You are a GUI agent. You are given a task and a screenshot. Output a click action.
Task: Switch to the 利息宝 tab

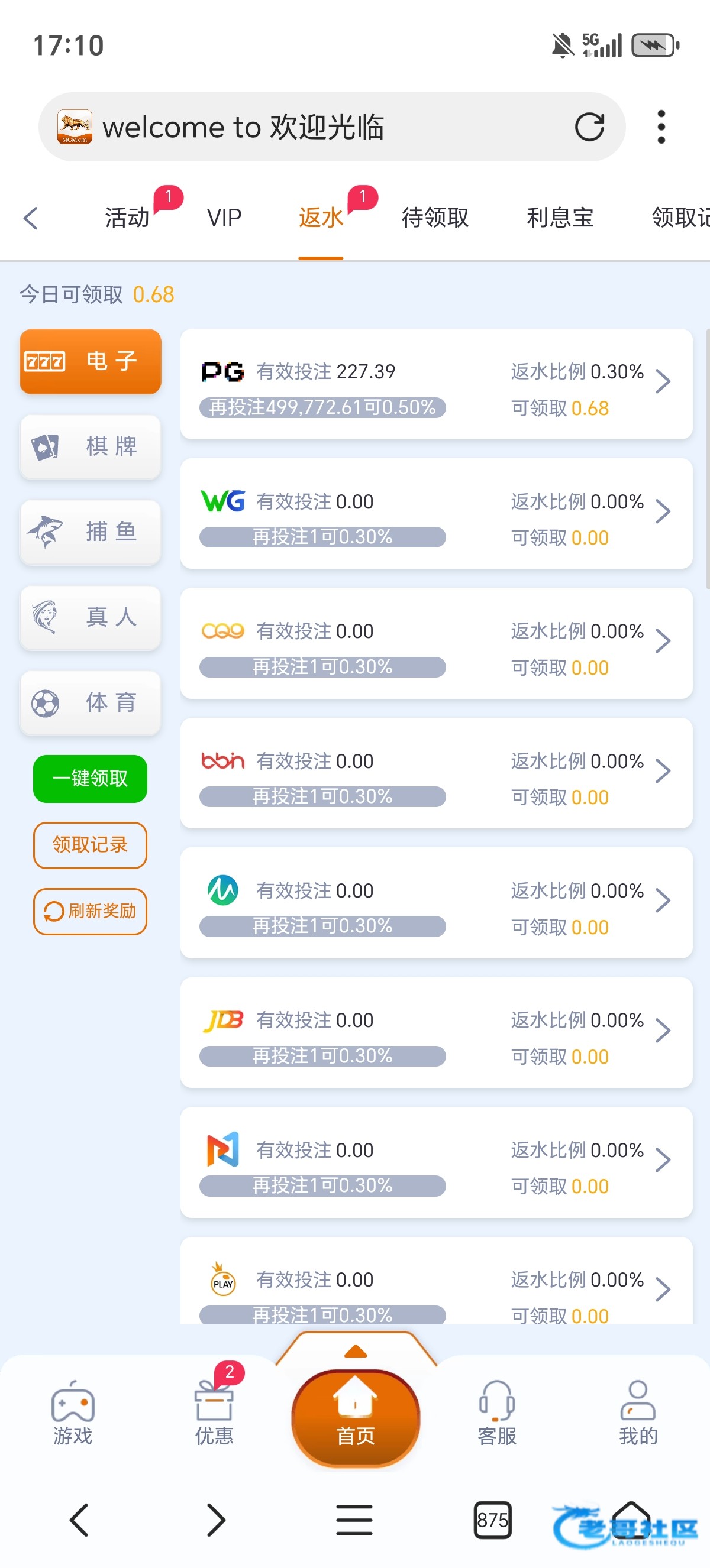(560, 218)
